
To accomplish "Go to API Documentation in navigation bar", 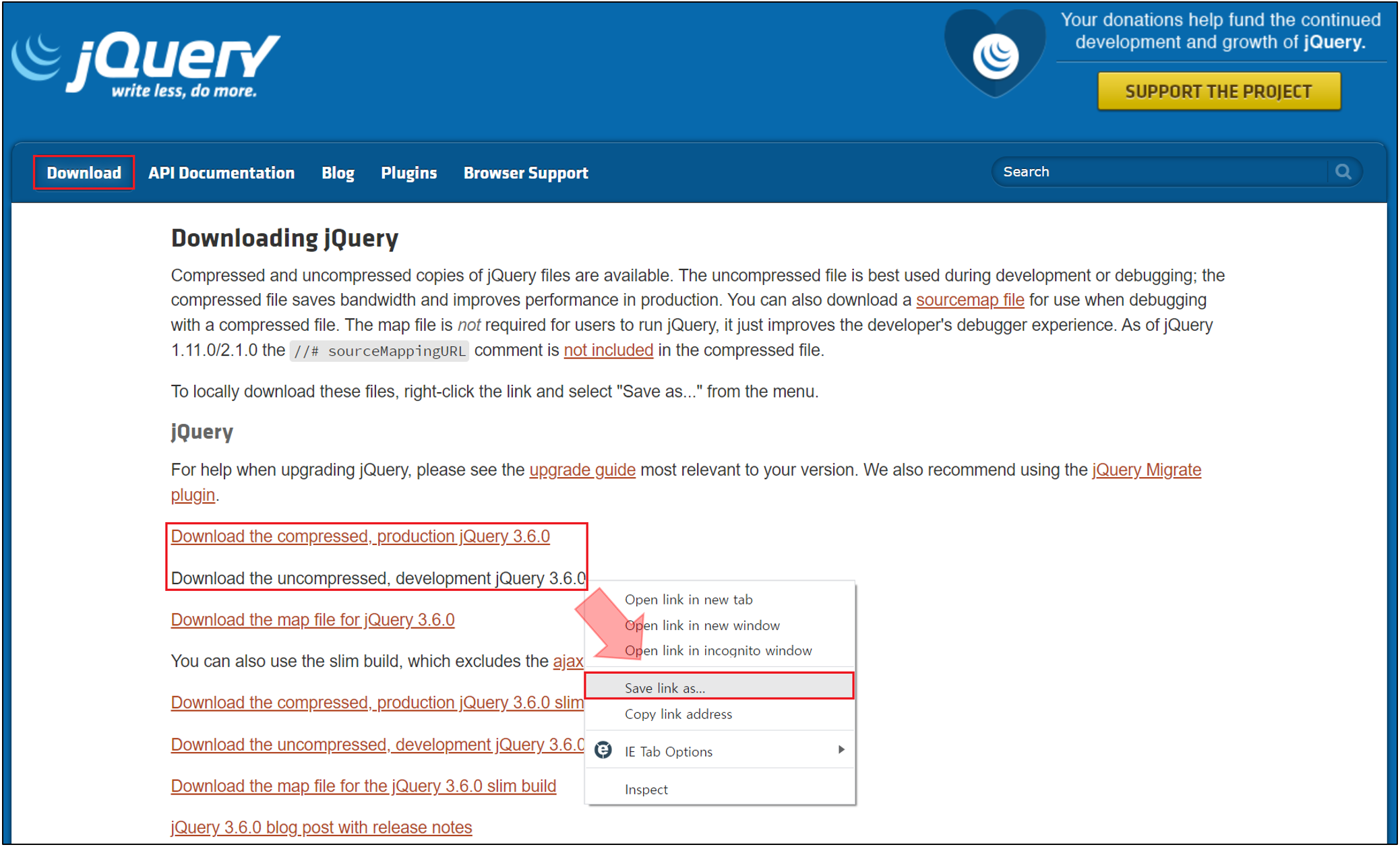I will click(x=221, y=173).
